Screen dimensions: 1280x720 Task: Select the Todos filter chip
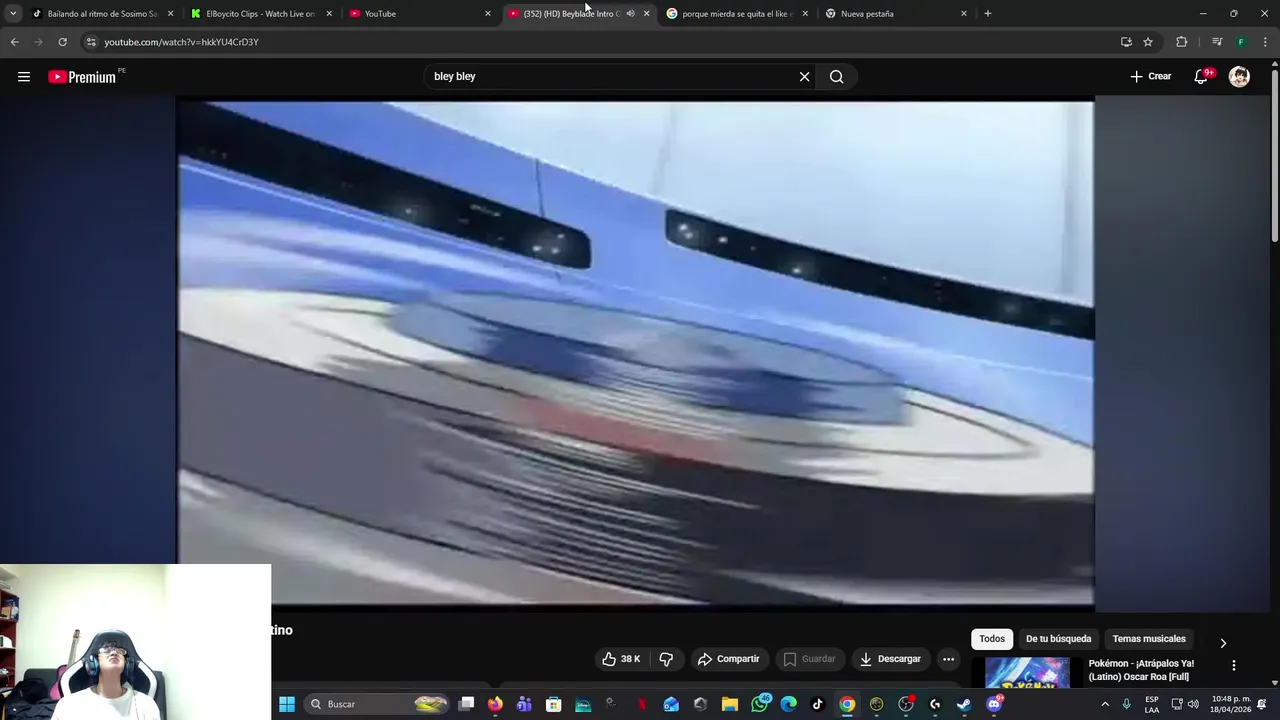pyautogui.click(x=992, y=639)
